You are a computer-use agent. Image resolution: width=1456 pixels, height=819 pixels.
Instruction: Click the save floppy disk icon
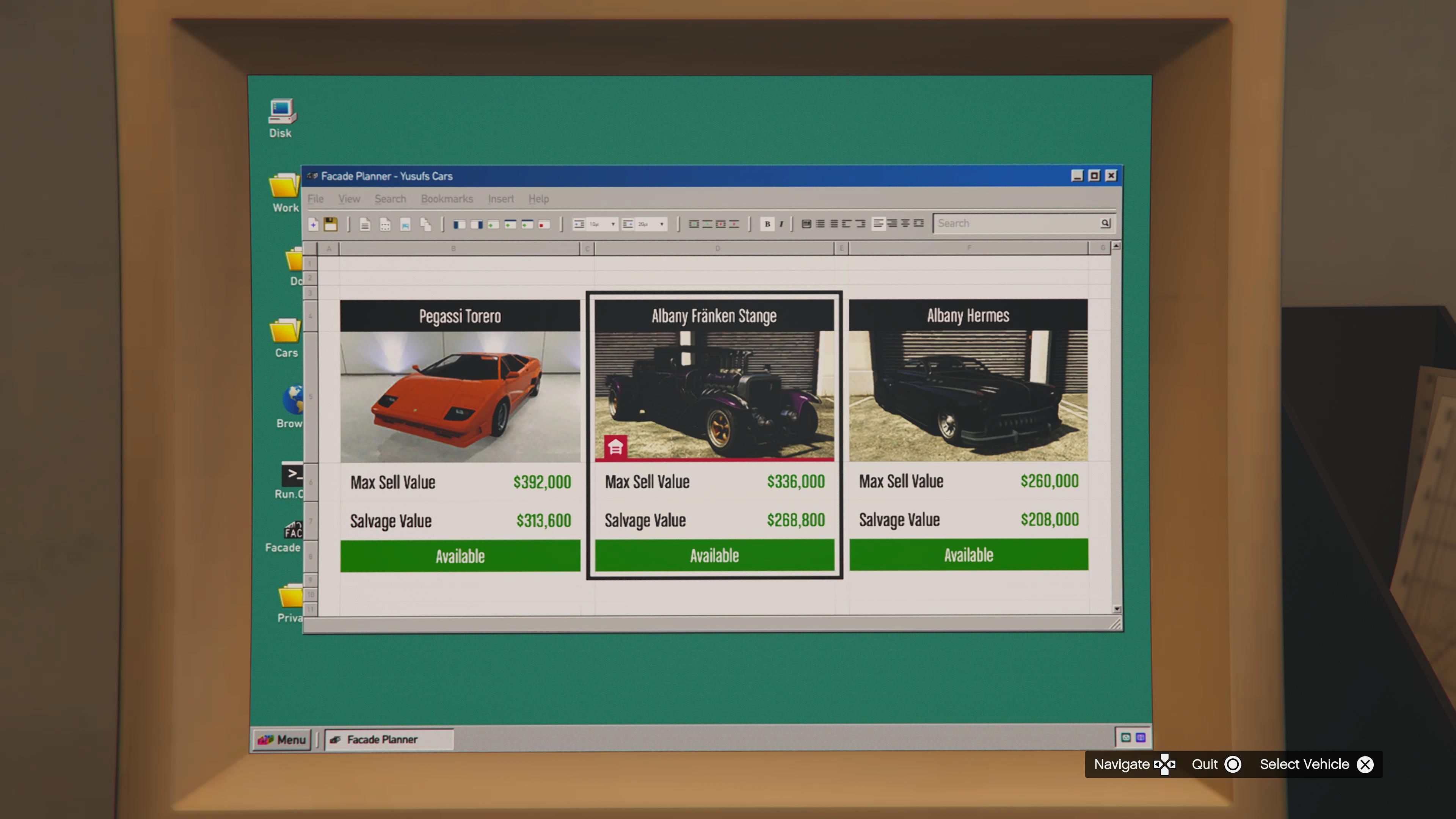tap(331, 224)
